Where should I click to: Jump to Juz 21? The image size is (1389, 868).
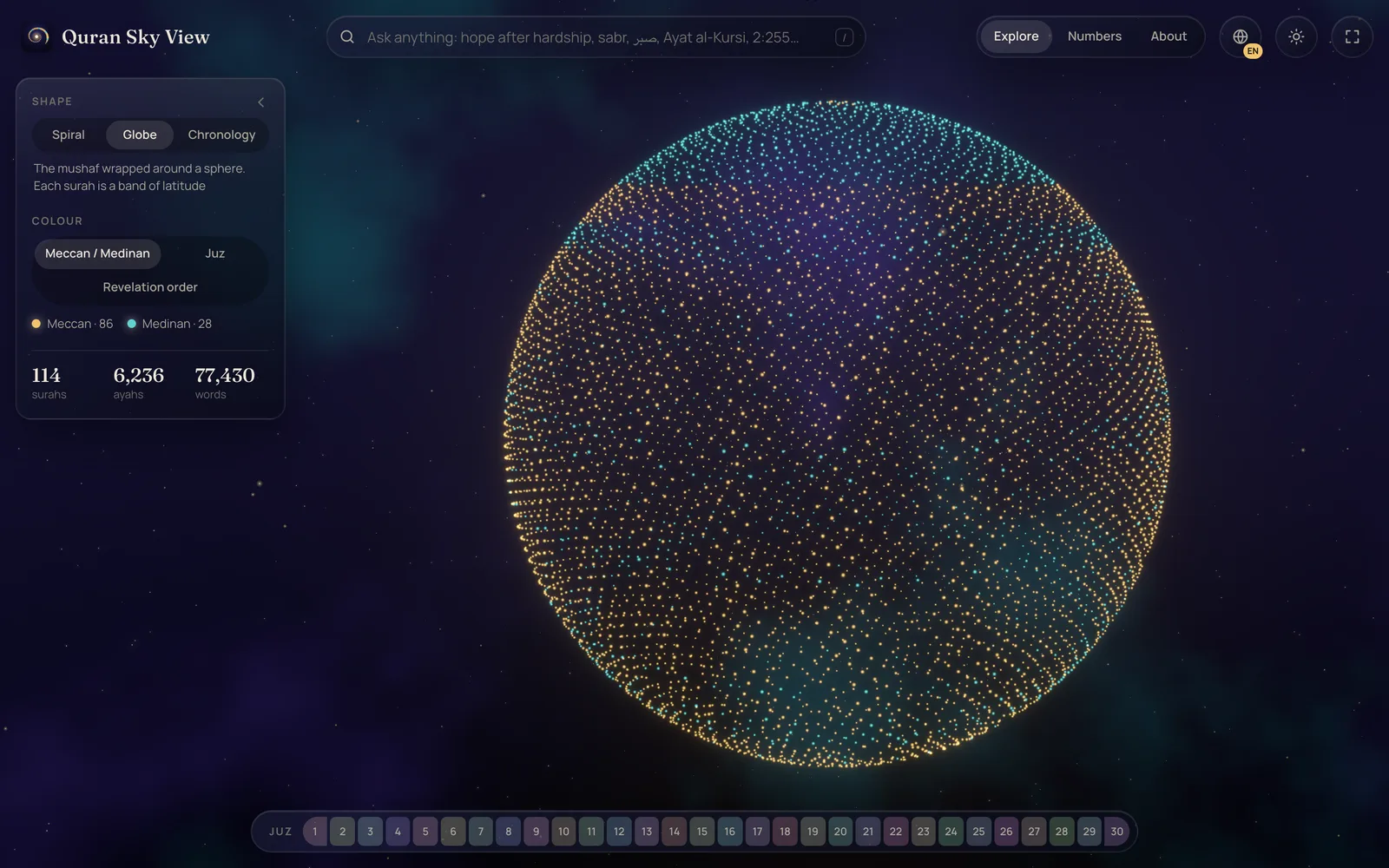tap(868, 832)
